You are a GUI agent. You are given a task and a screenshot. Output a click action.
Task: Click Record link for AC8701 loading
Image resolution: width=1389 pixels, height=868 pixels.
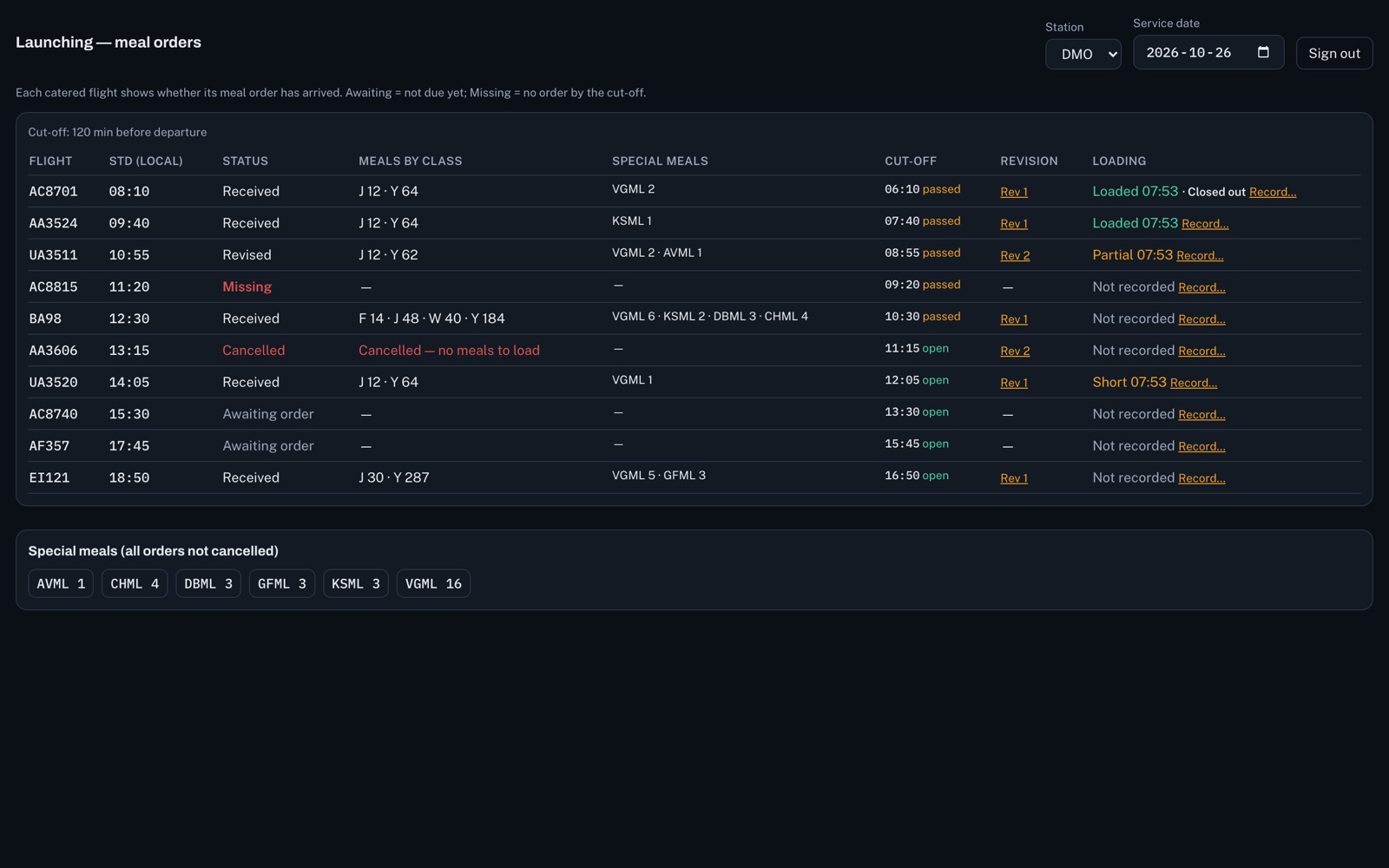(1273, 192)
